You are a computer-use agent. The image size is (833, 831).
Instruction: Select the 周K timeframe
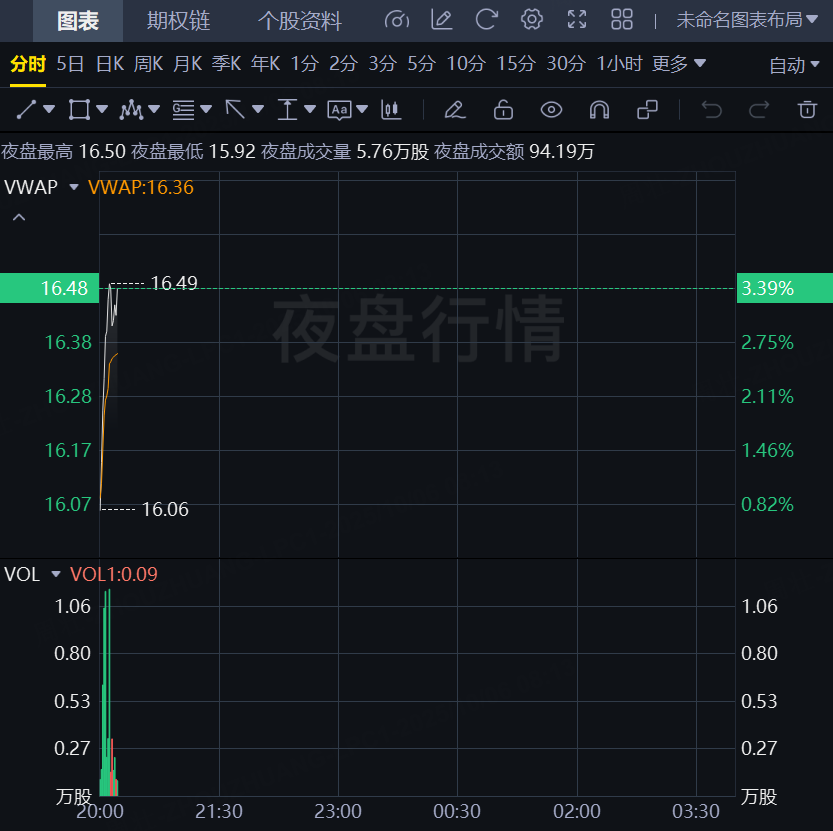[148, 64]
